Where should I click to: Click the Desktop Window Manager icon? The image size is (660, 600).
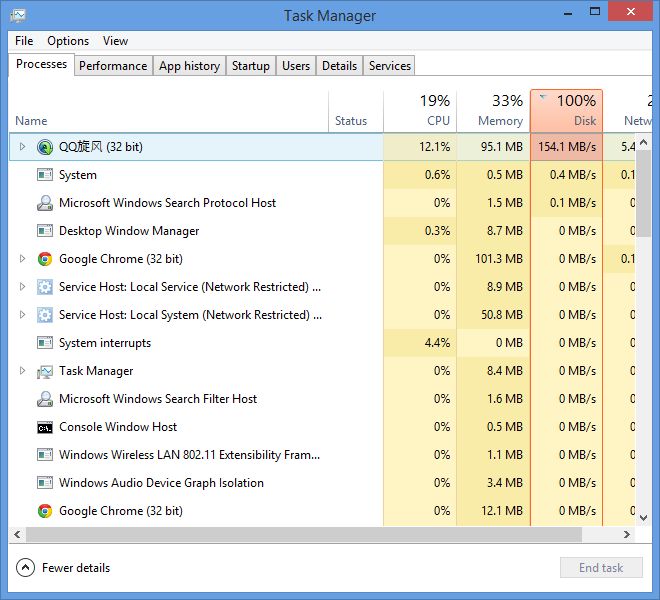[x=45, y=231]
